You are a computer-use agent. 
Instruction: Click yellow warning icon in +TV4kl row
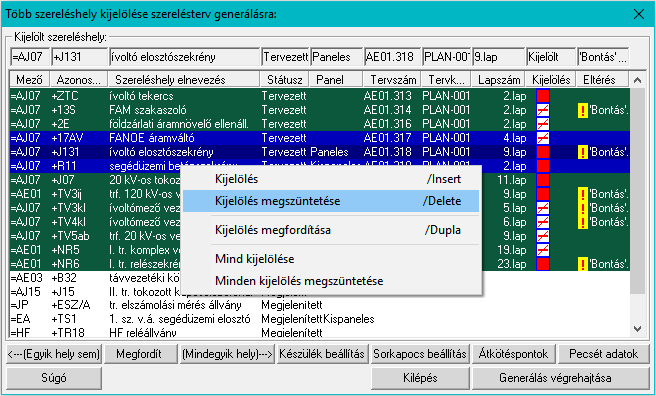point(583,222)
